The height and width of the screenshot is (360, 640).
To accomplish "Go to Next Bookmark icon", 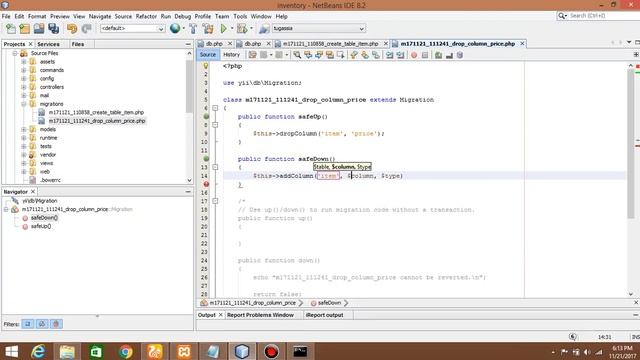I will [x=364, y=55].
